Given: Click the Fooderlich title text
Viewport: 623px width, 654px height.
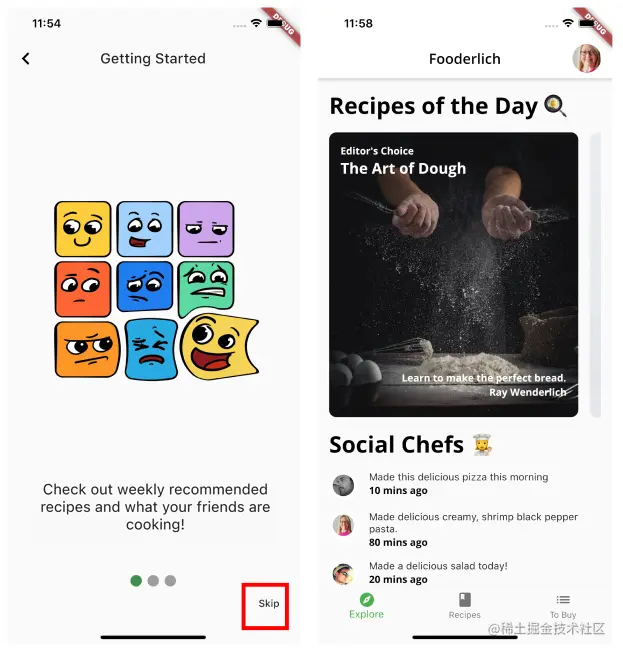Looking at the screenshot, I should click(x=465, y=59).
